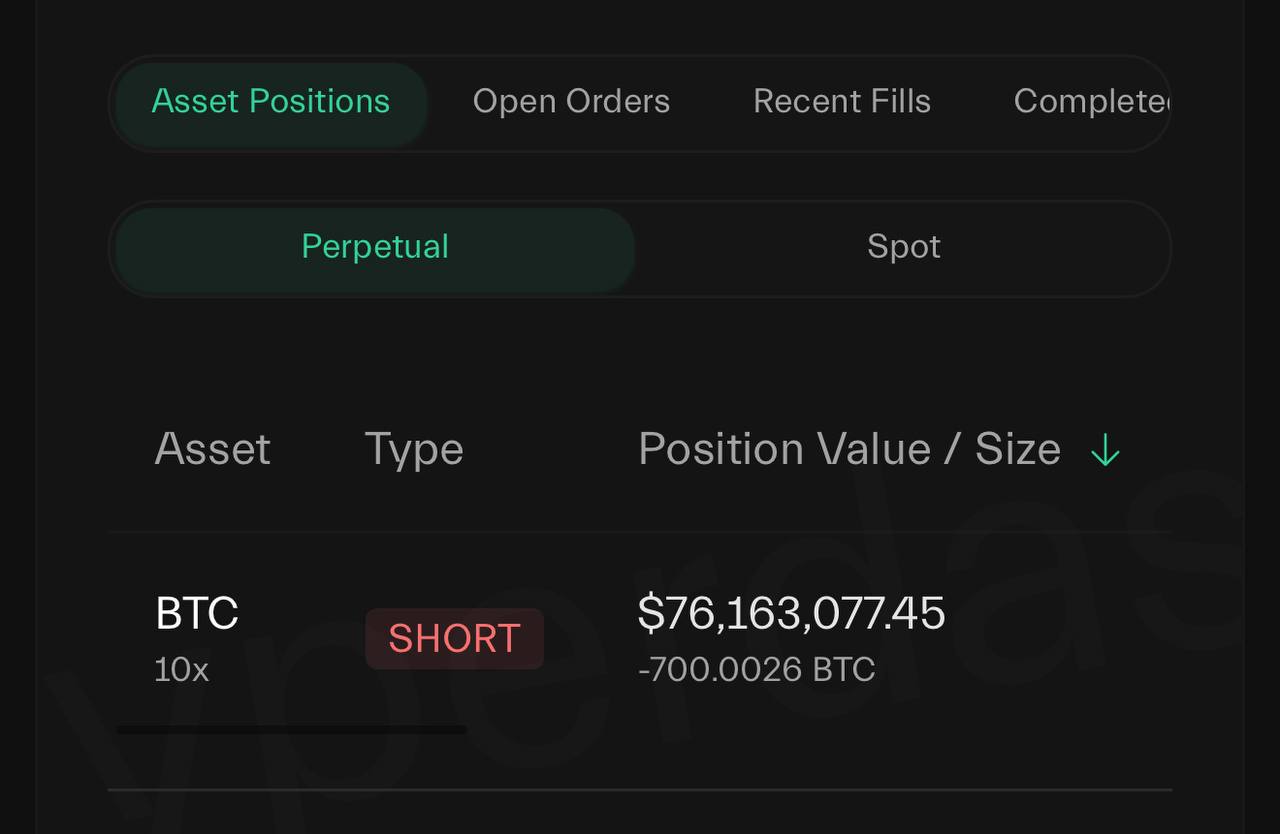
Task: Click Position Value / Size header text
Action: coord(849,450)
